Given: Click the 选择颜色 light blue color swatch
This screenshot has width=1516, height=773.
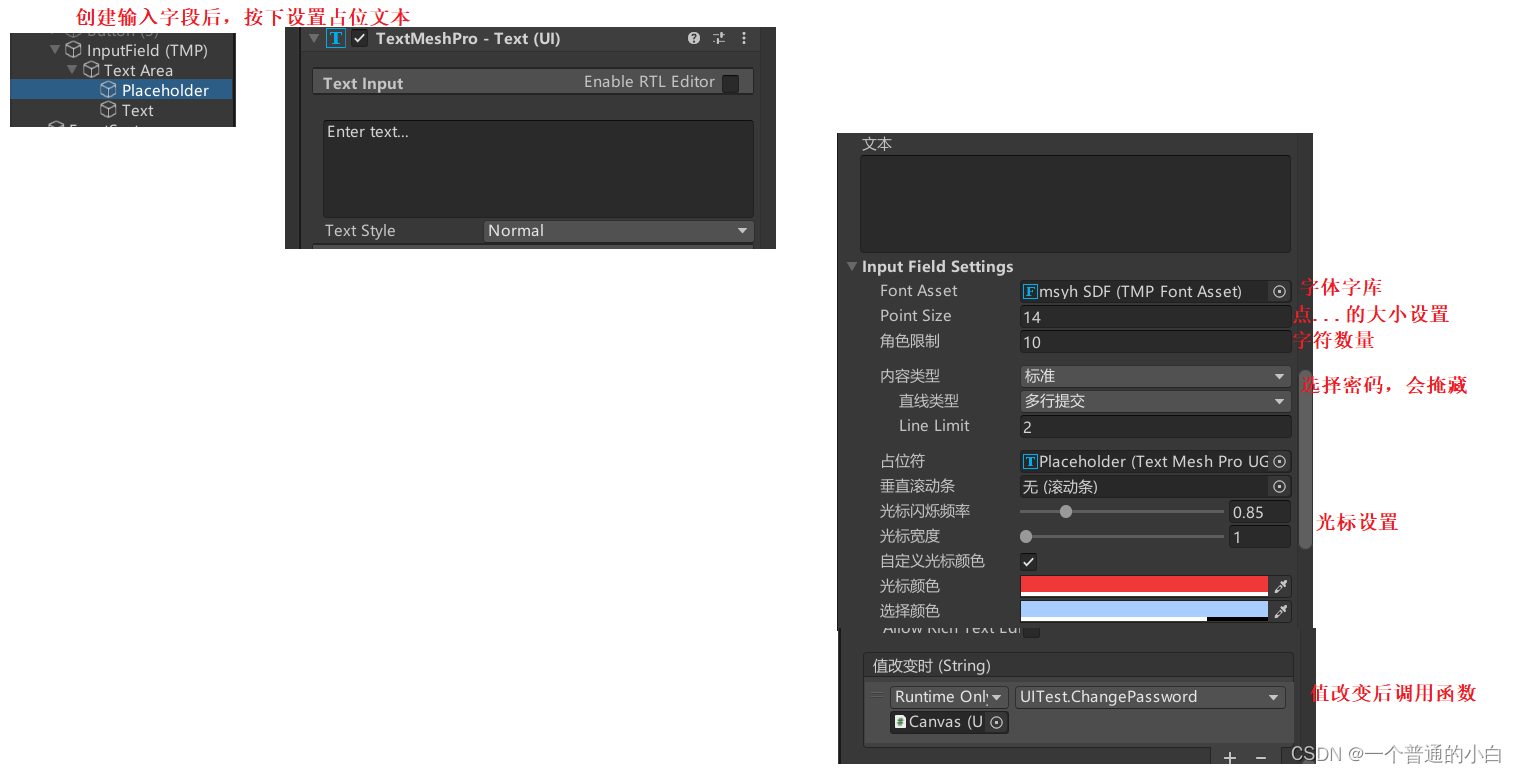Looking at the screenshot, I should click(1144, 611).
